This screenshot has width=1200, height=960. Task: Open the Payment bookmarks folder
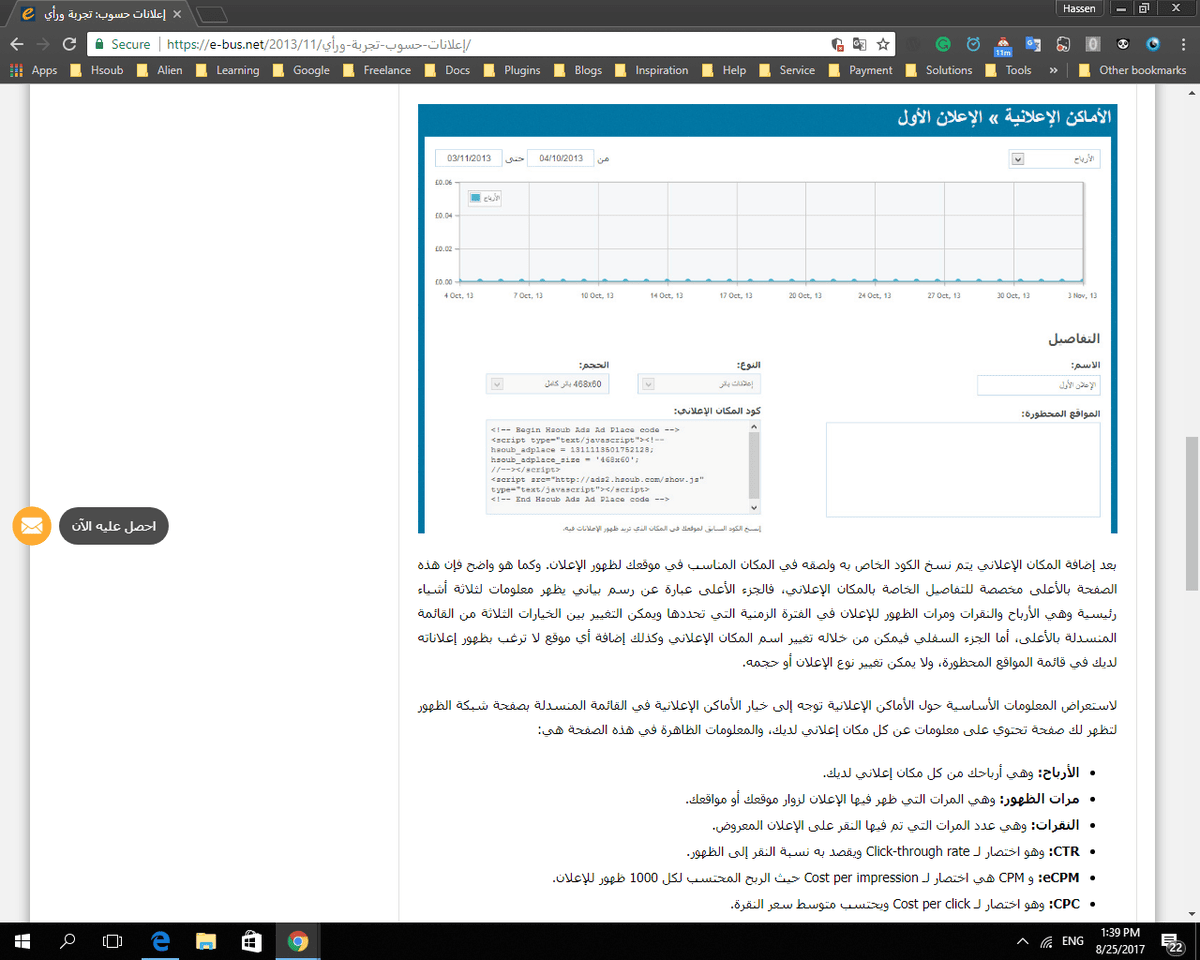tap(860, 70)
